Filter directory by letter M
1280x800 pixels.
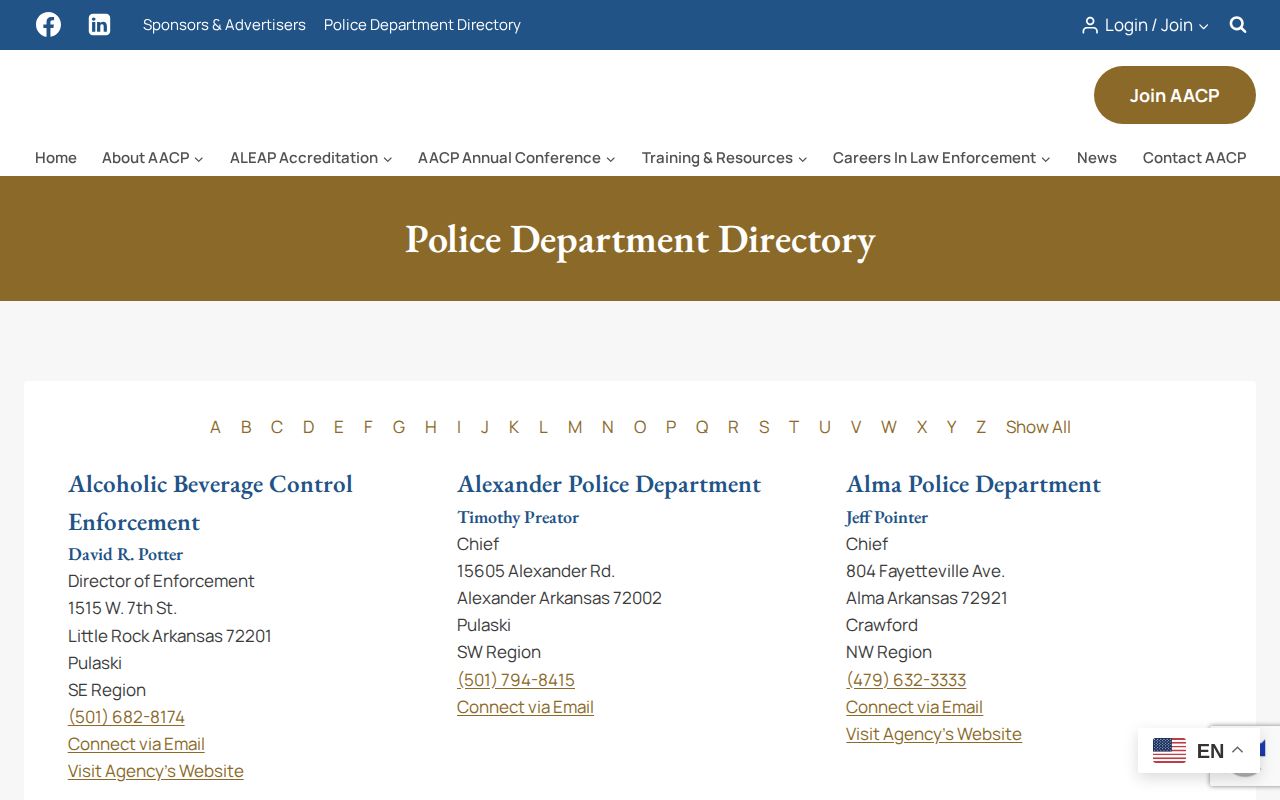575,427
